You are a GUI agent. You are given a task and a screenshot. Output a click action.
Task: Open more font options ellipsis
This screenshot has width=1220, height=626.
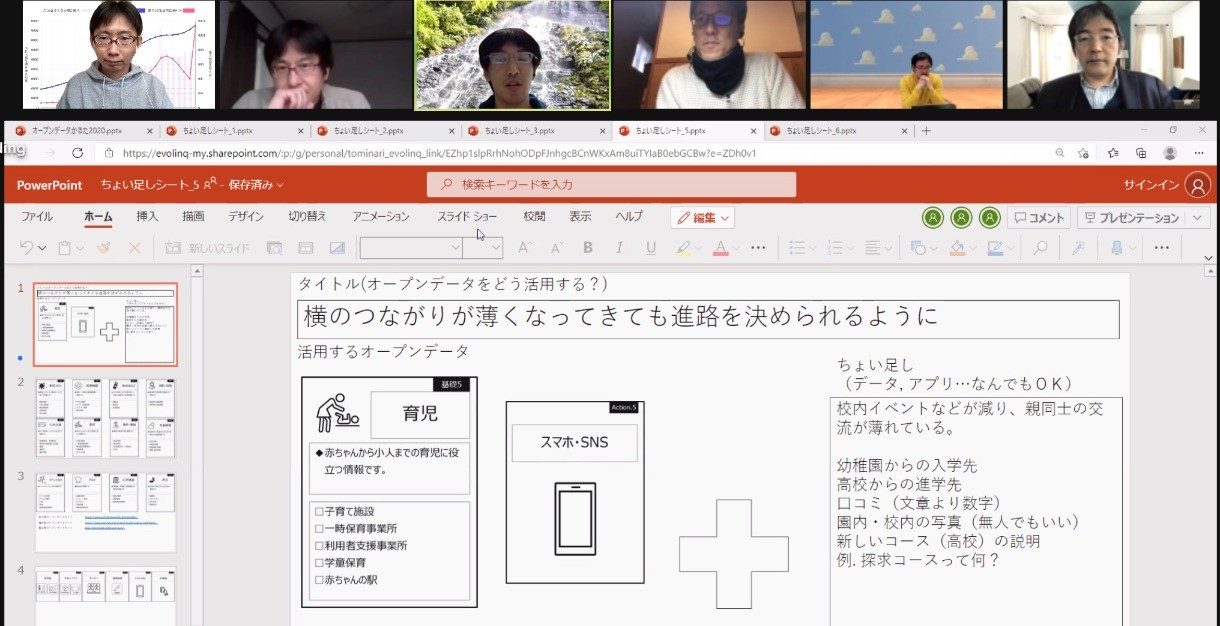(x=758, y=248)
